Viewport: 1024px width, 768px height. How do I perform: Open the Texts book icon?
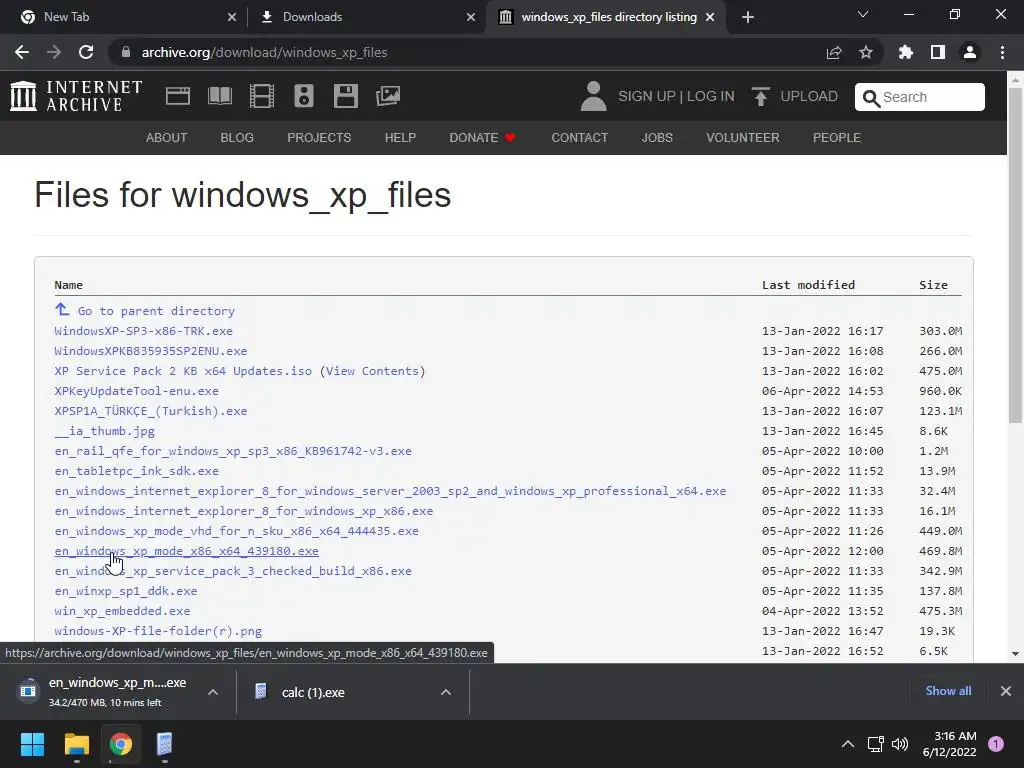pyautogui.click(x=220, y=96)
